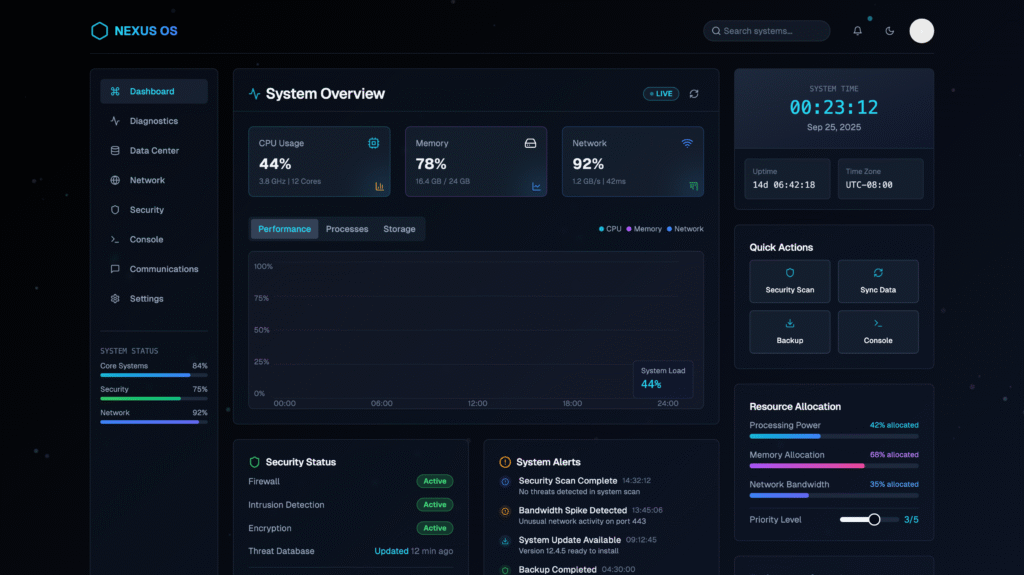Click the CPU chip icon in CPU Usage card
The image size is (1024, 575).
pos(374,143)
